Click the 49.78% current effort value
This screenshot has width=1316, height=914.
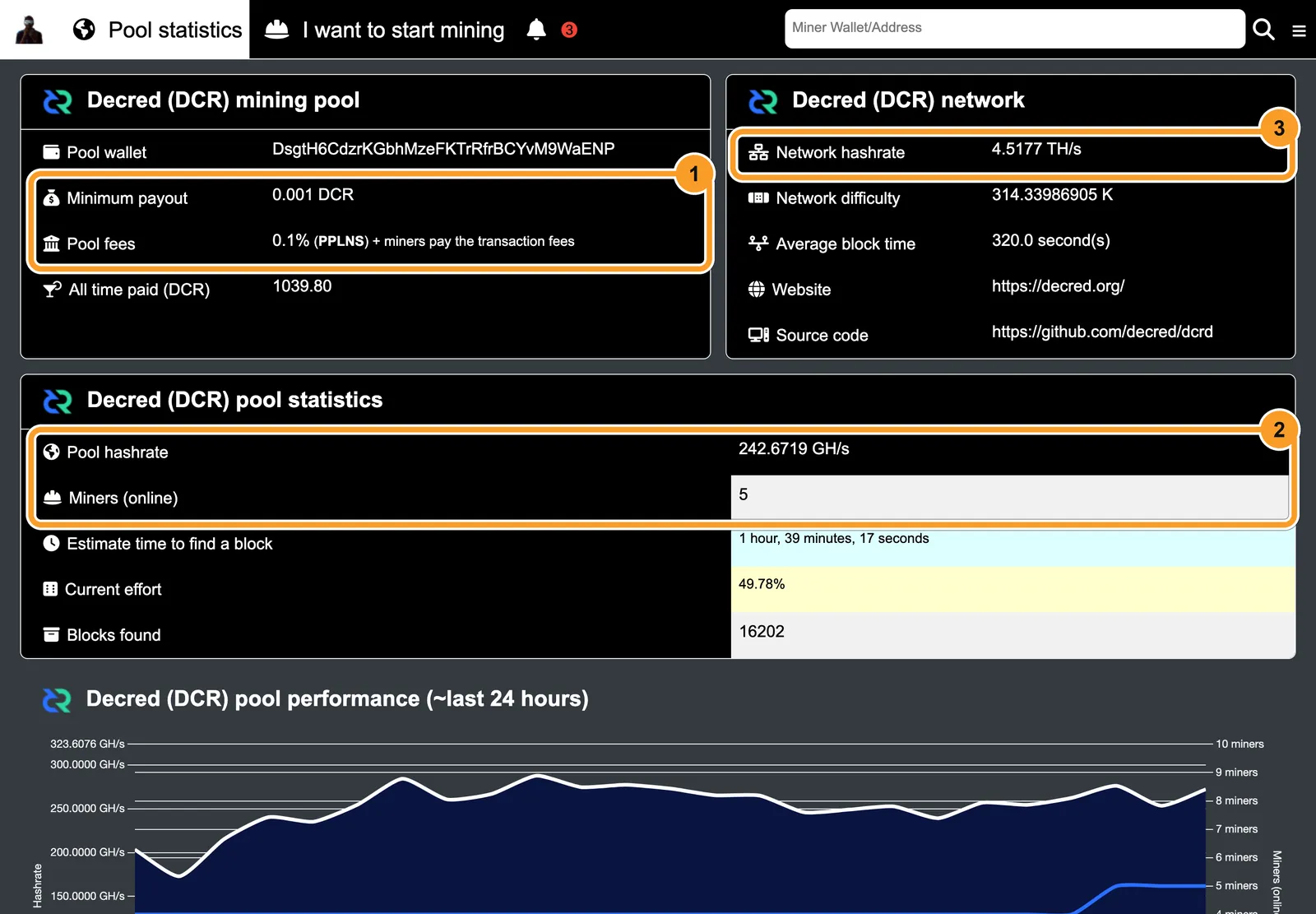762,584
